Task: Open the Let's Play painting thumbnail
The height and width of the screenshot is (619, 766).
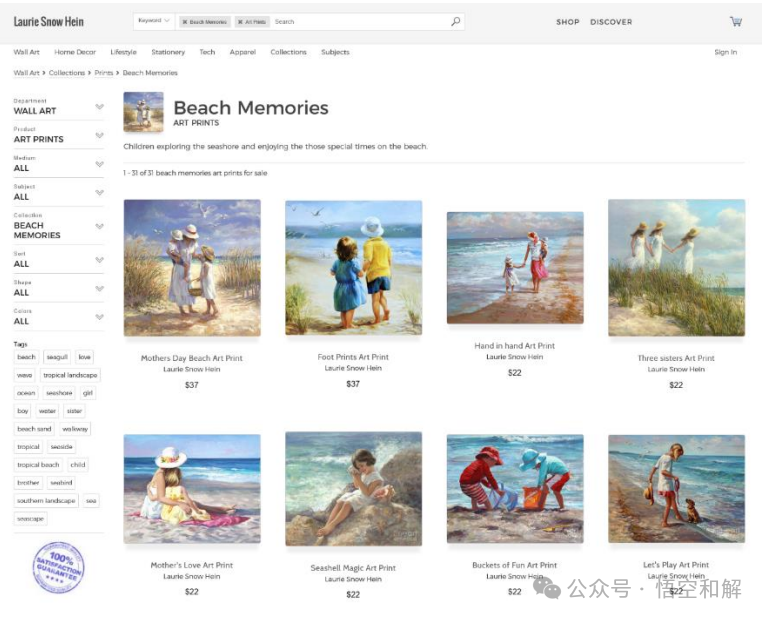Action: click(x=677, y=489)
